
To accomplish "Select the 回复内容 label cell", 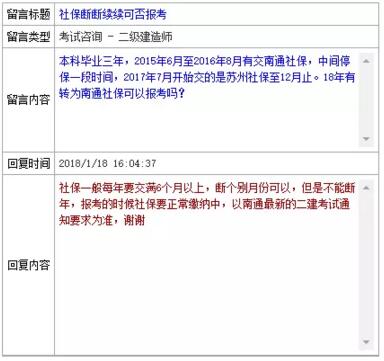I will (29, 265).
